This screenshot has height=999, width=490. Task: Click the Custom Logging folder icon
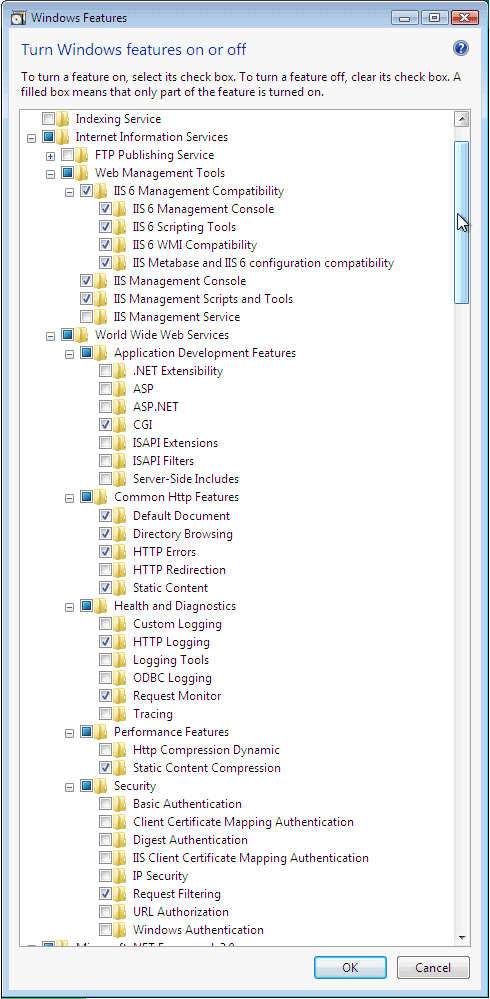(120, 624)
